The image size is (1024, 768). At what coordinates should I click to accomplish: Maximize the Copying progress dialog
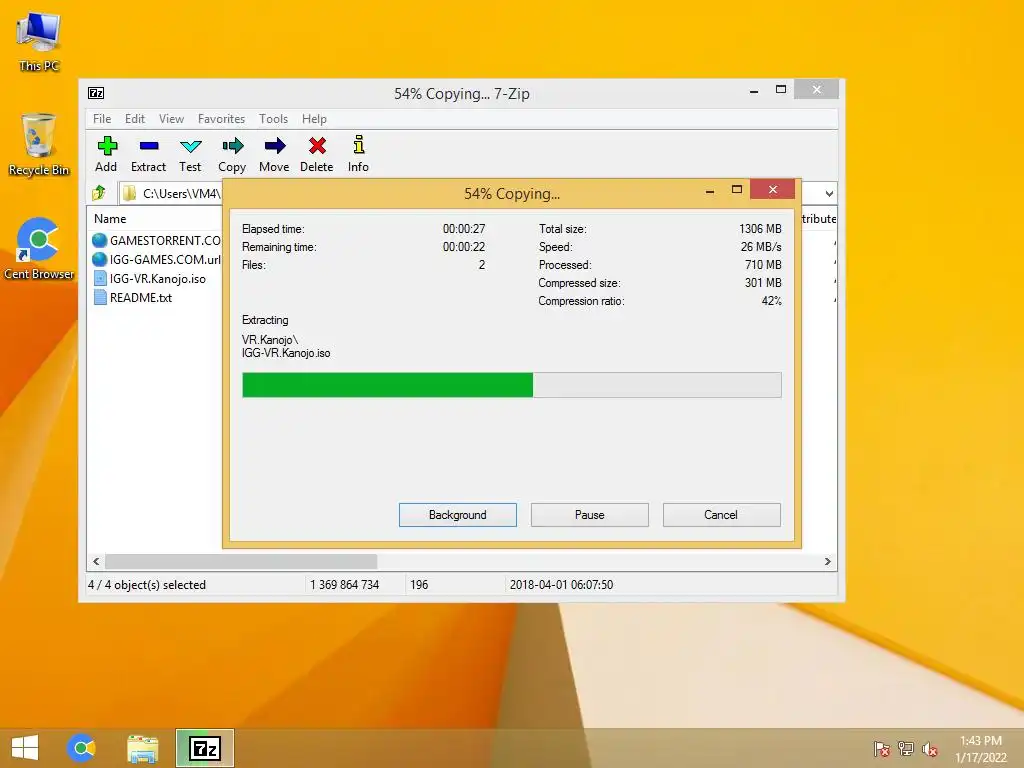[x=737, y=190]
